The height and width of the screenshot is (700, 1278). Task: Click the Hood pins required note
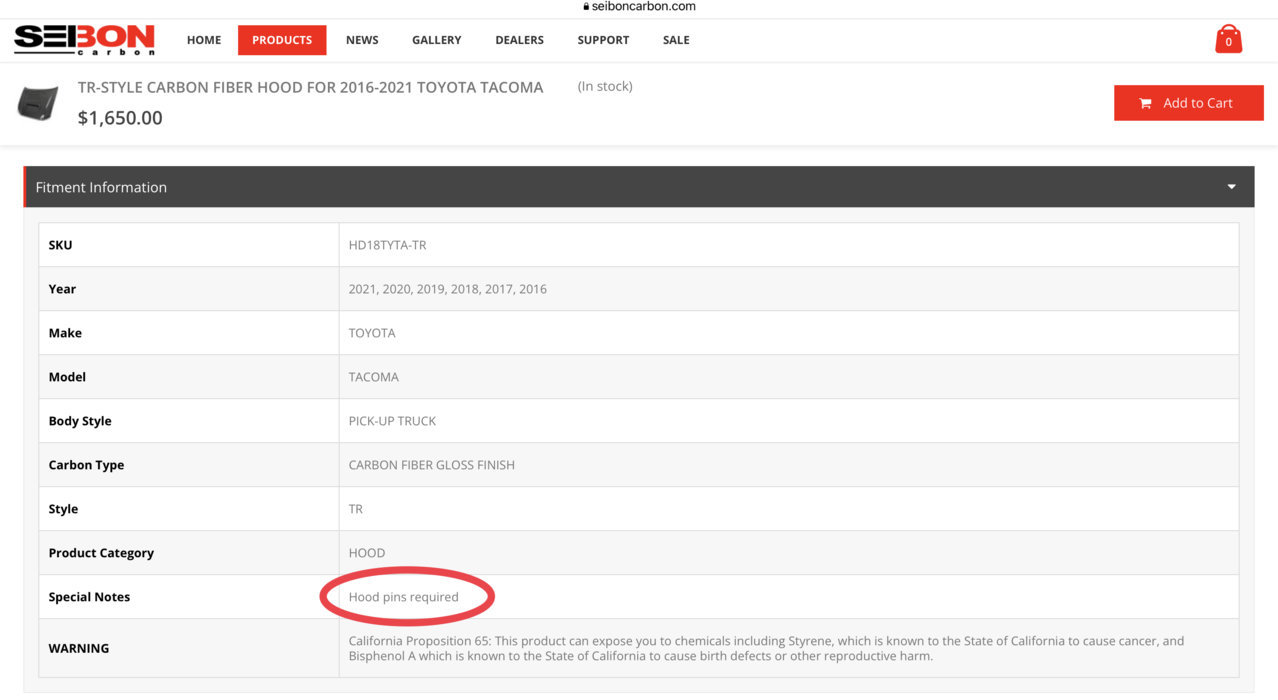pos(404,597)
